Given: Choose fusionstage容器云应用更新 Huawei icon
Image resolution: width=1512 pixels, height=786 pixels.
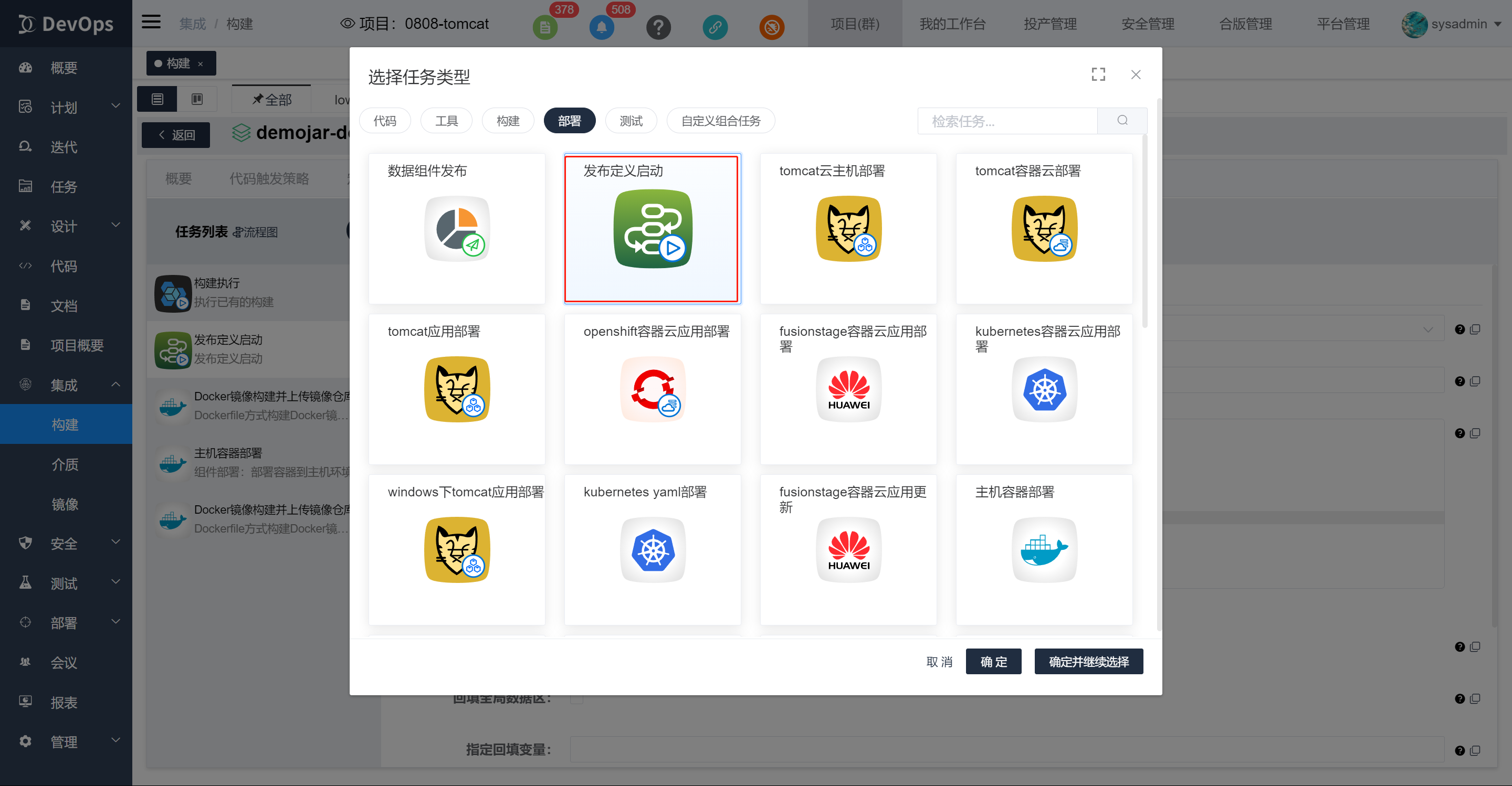Looking at the screenshot, I should click(849, 549).
